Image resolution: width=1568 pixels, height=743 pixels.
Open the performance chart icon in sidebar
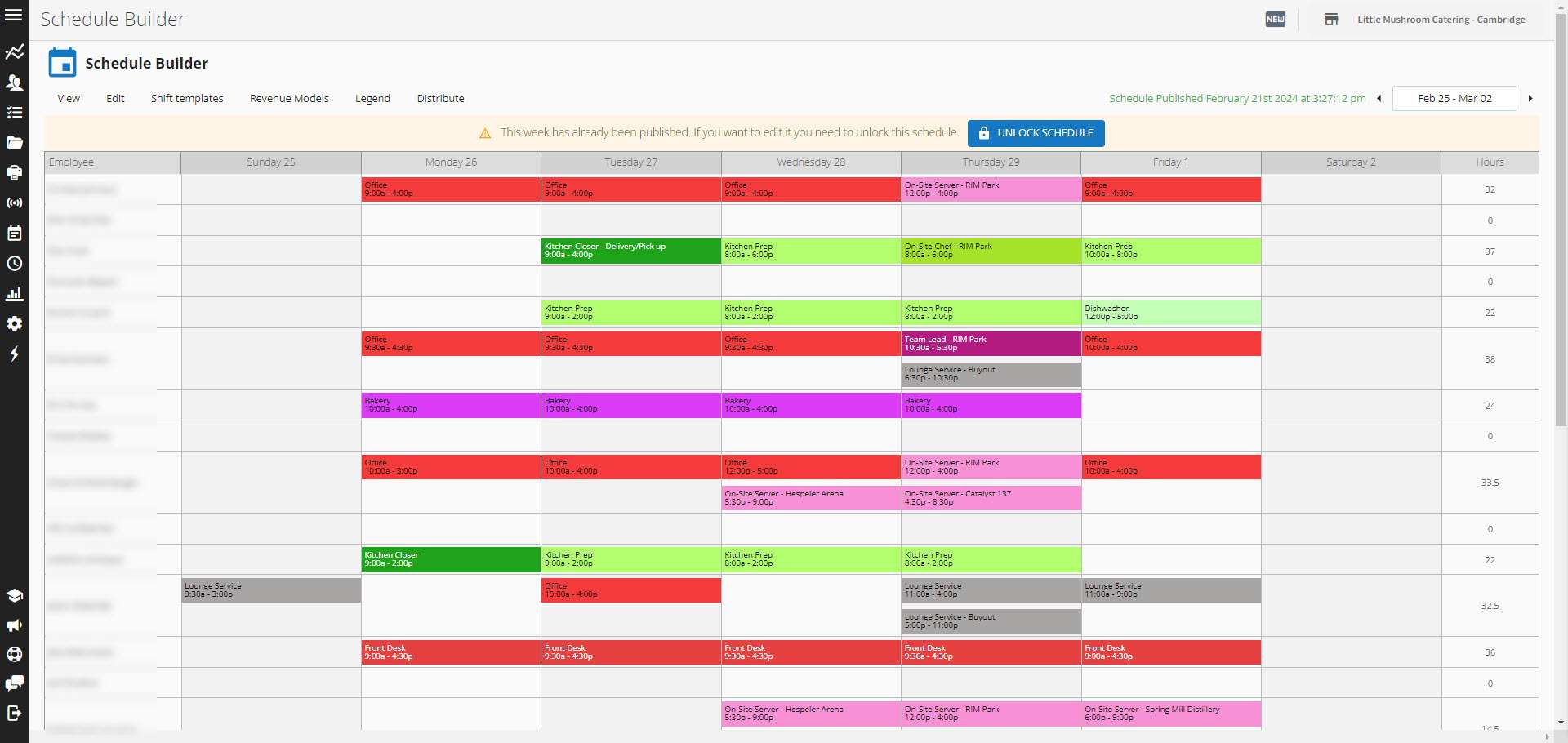click(x=15, y=52)
